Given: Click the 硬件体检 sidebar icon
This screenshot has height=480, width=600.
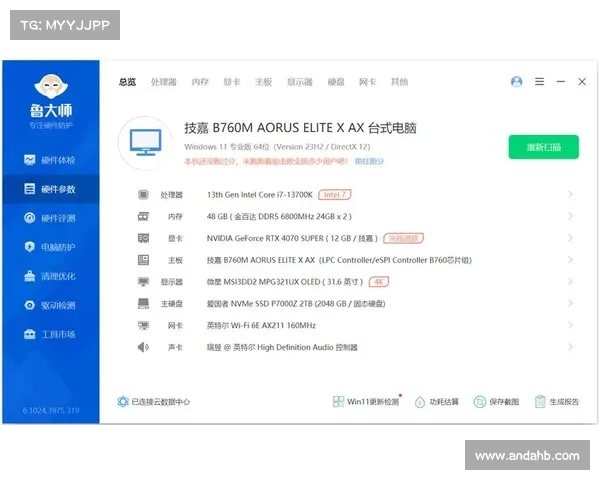Looking at the screenshot, I should [29, 160].
